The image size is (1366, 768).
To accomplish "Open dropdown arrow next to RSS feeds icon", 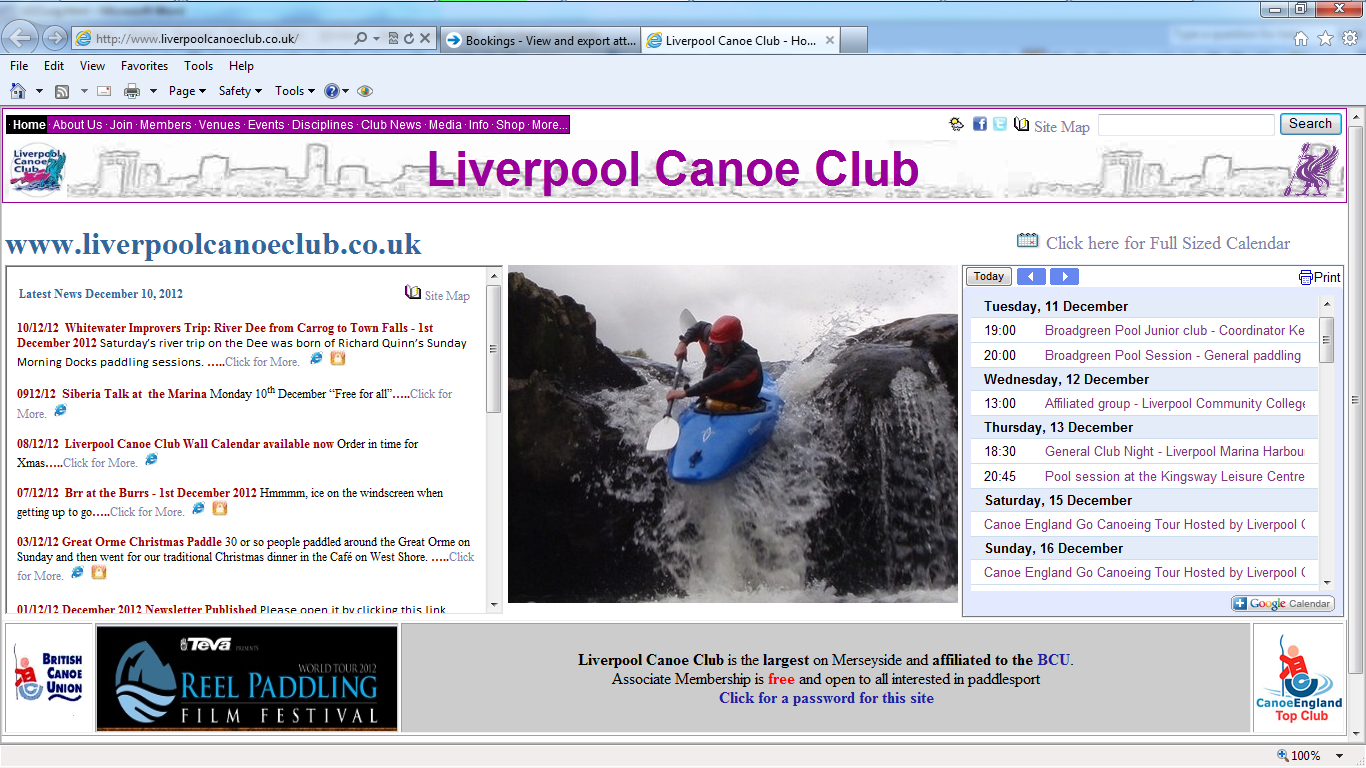I will (x=84, y=91).
